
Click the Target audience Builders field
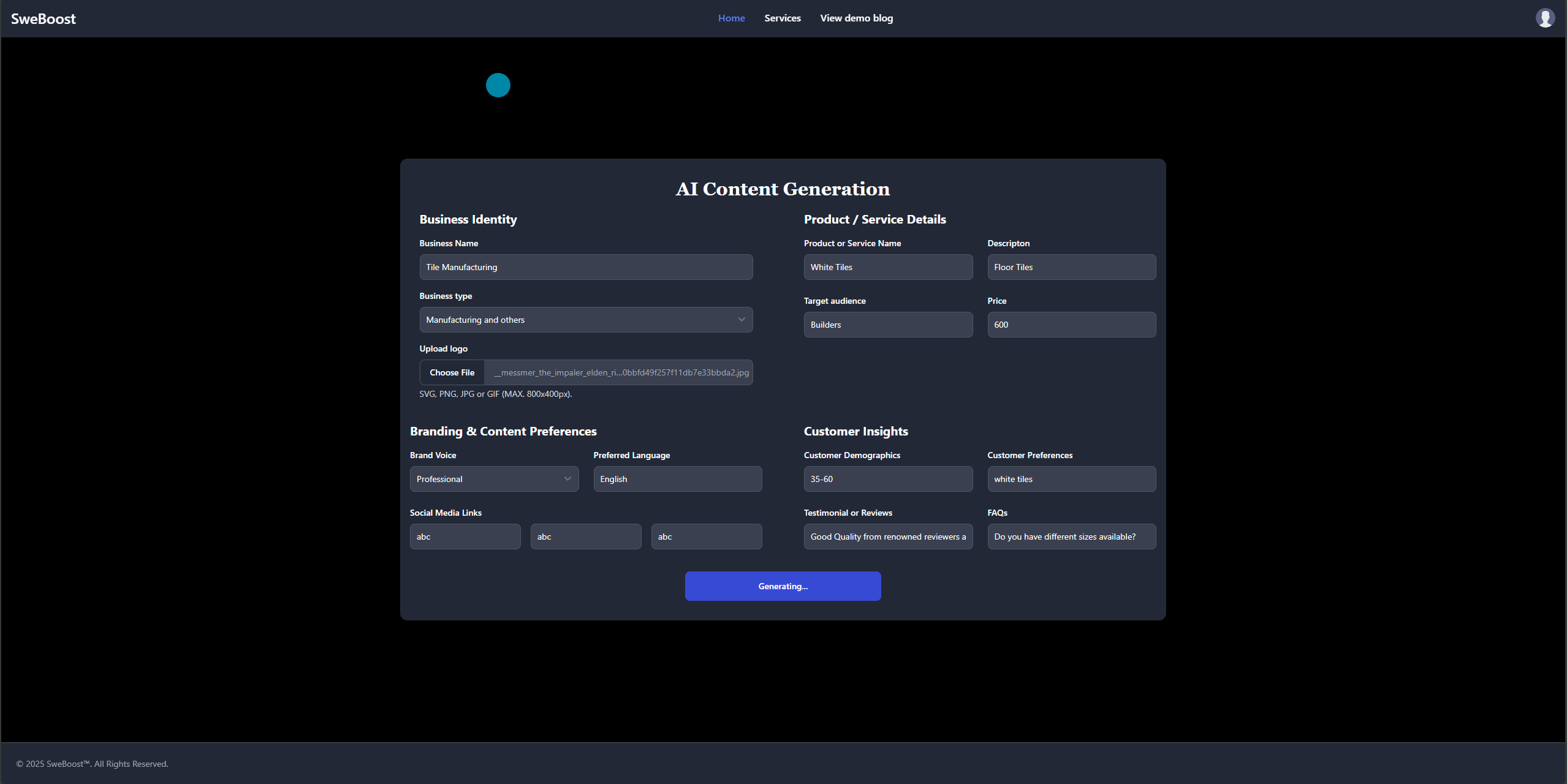[887, 325]
